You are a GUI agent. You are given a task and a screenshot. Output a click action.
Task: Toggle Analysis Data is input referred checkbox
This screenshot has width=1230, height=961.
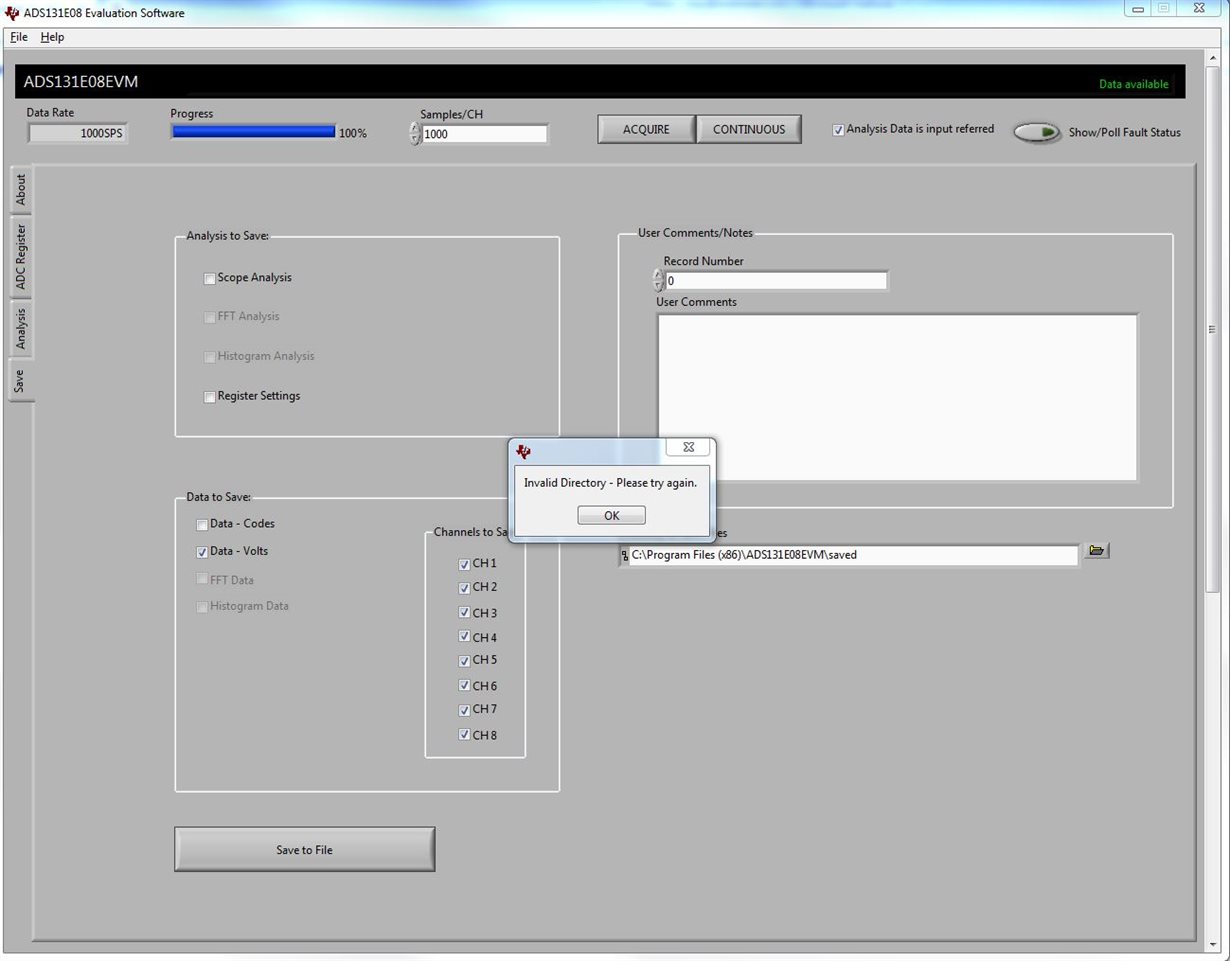tap(838, 130)
